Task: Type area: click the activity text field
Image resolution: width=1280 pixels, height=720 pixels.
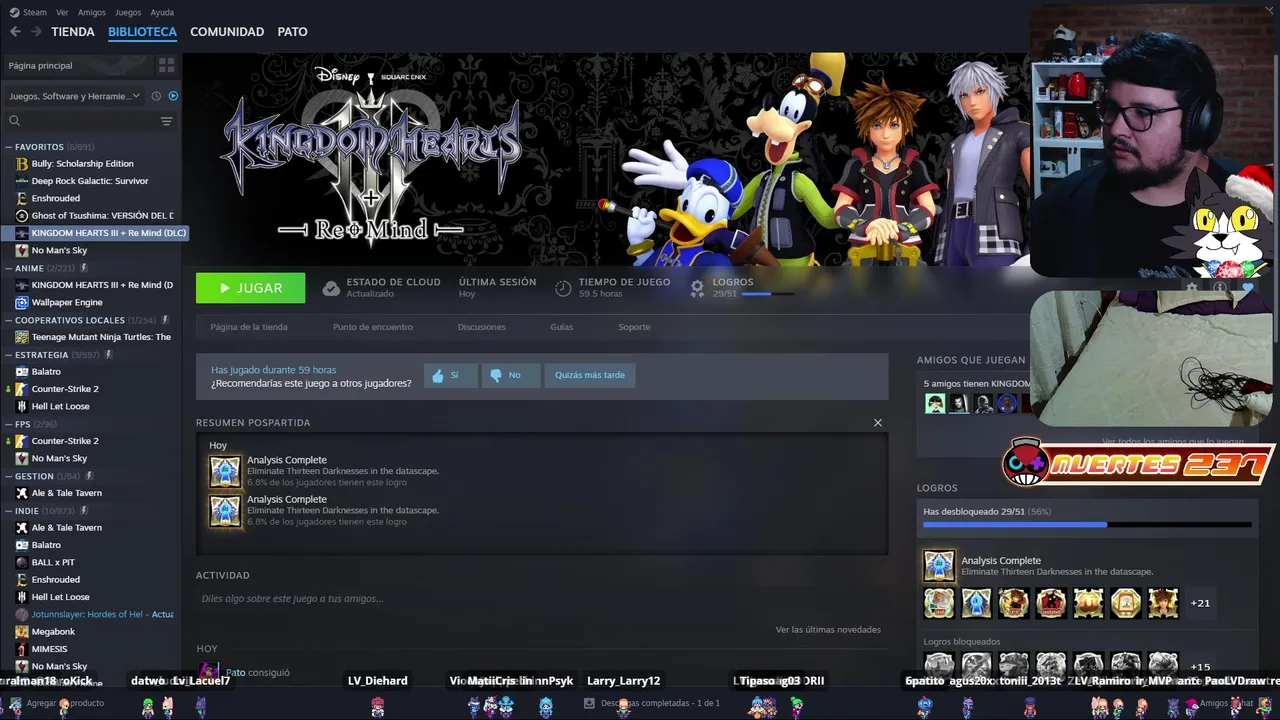Action: coord(540,599)
